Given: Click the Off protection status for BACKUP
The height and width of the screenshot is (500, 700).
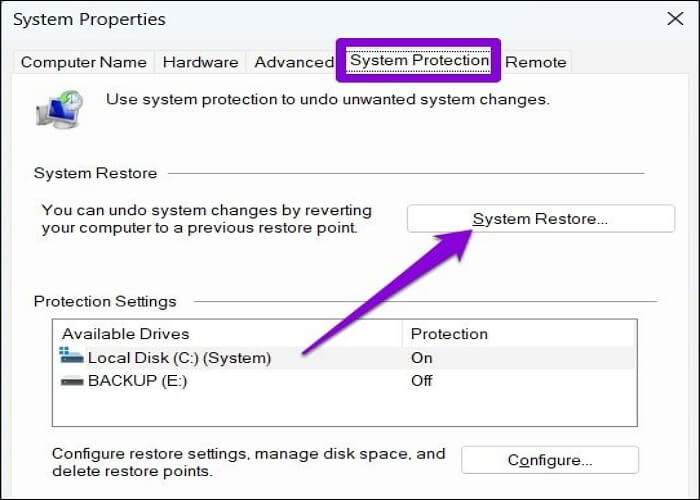Looking at the screenshot, I should (x=421, y=381).
